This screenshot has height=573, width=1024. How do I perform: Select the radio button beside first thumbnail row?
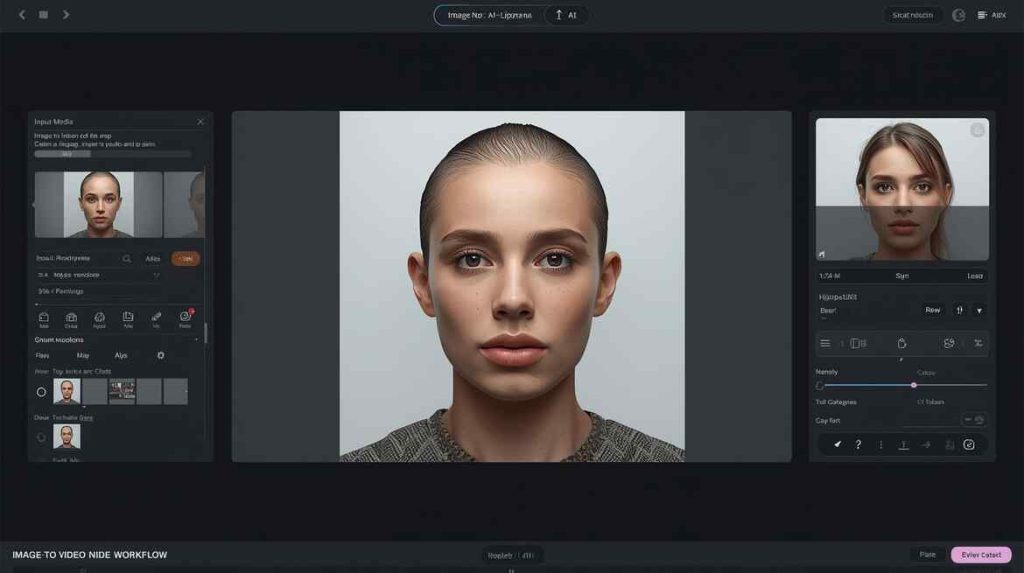click(x=41, y=392)
